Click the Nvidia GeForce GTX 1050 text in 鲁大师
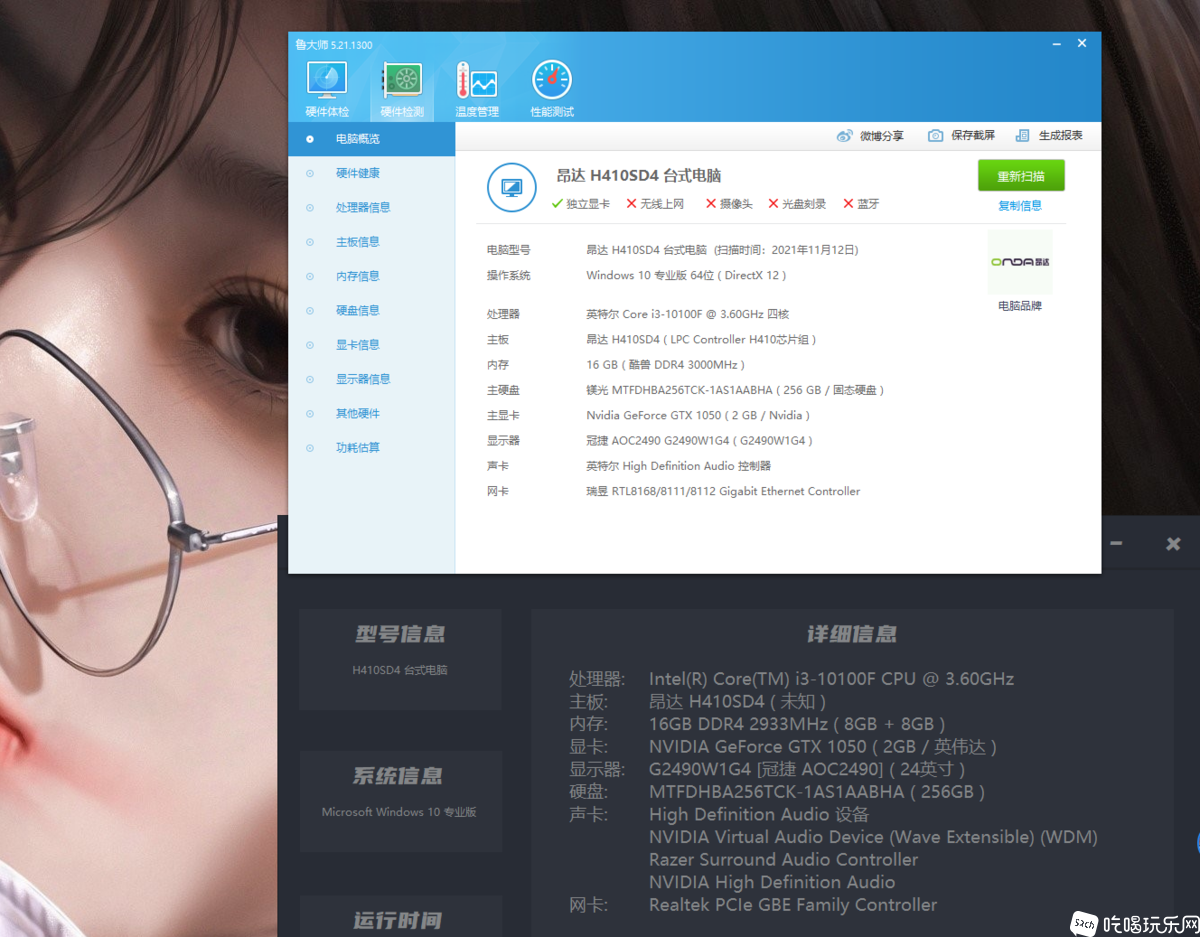This screenshot has height=937, width=1200. pyautogui.click(x=698, y=415)
